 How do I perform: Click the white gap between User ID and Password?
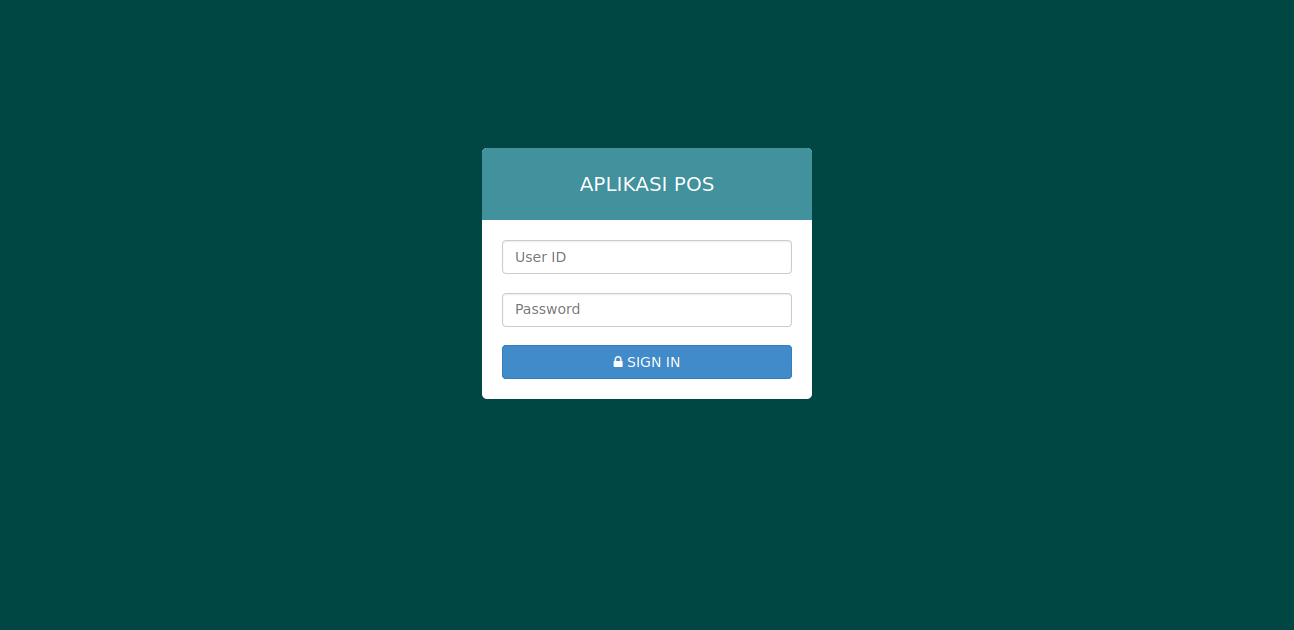pyautogui.click(x=647, y=284)
